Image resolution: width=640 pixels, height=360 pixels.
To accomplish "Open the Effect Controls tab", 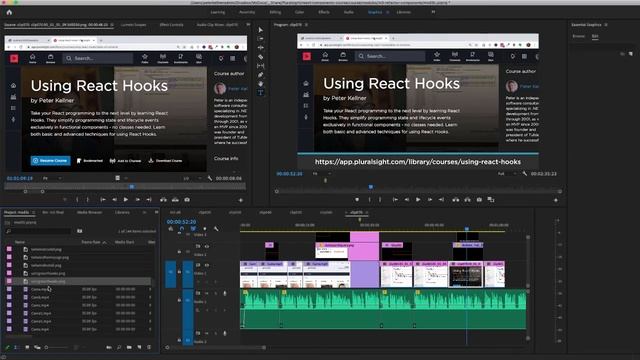I will (x=171, y=25).
